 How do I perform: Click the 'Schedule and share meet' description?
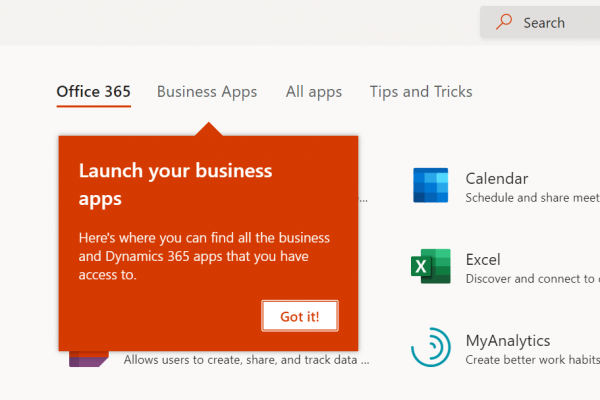click(x=532, y=198)
